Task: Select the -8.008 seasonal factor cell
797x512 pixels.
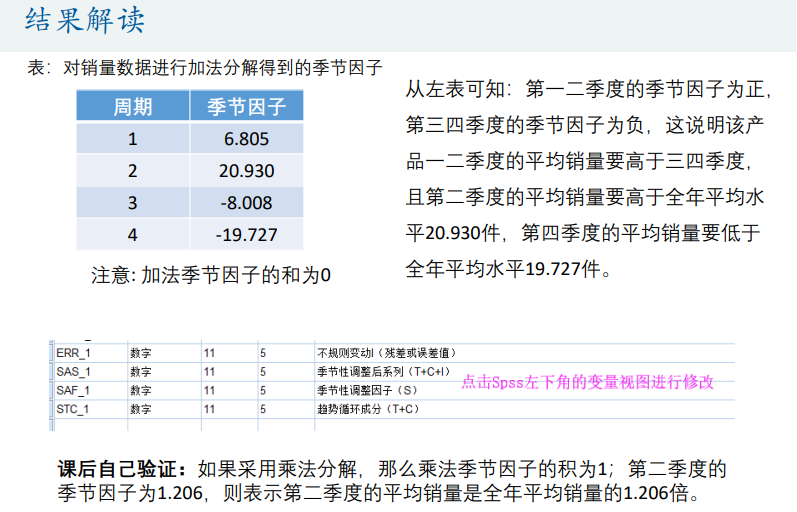Action: (x=246, y=203)
